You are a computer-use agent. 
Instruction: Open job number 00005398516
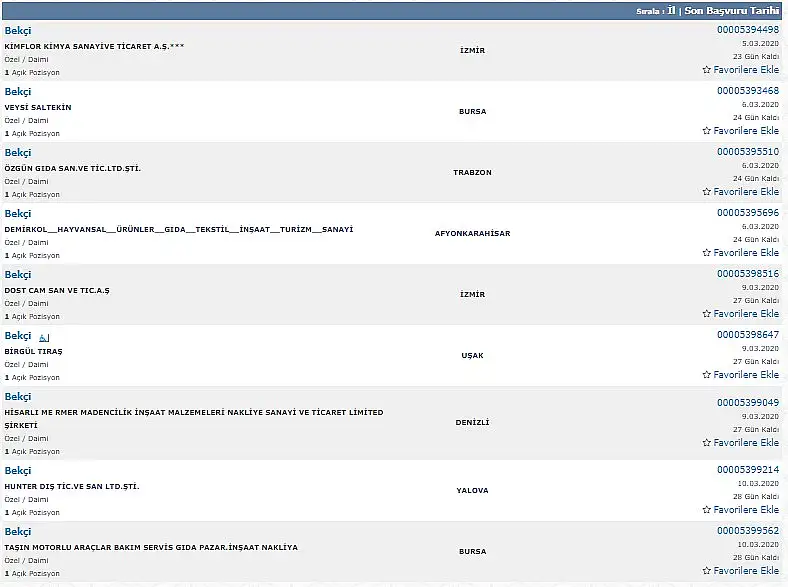tap(748, 273)
